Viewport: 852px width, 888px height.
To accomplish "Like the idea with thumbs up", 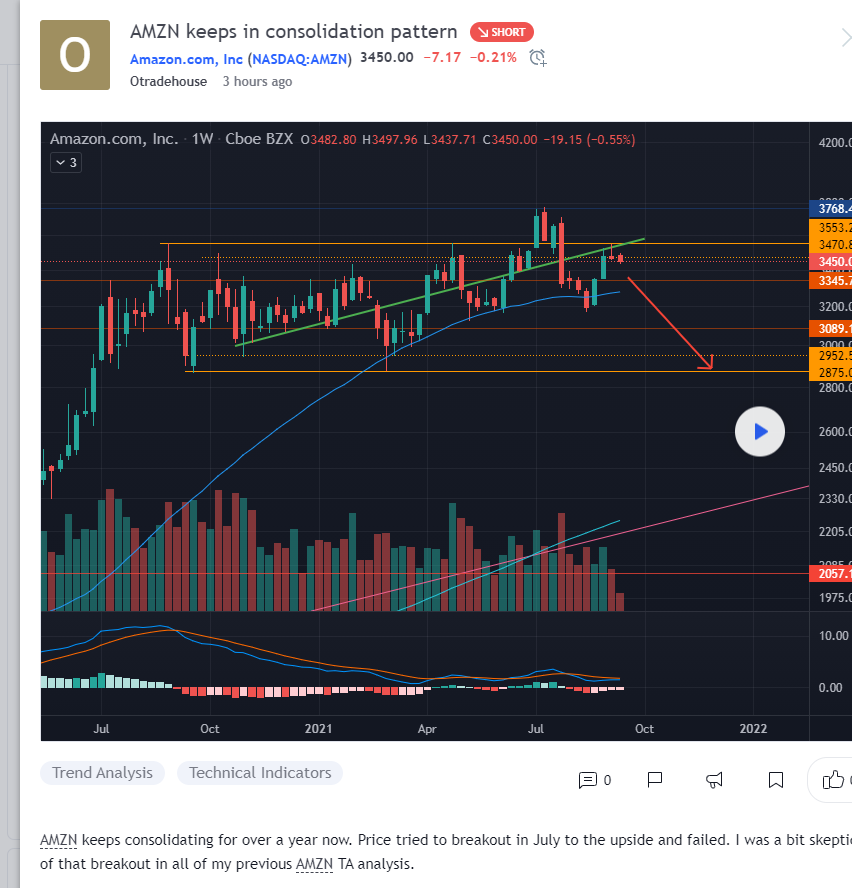I will point(833,780).
